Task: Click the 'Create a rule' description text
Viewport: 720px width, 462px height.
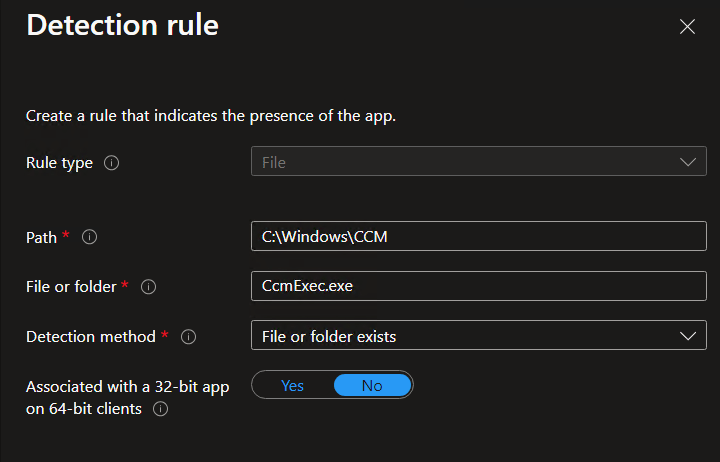Action: tap(211, 116)
